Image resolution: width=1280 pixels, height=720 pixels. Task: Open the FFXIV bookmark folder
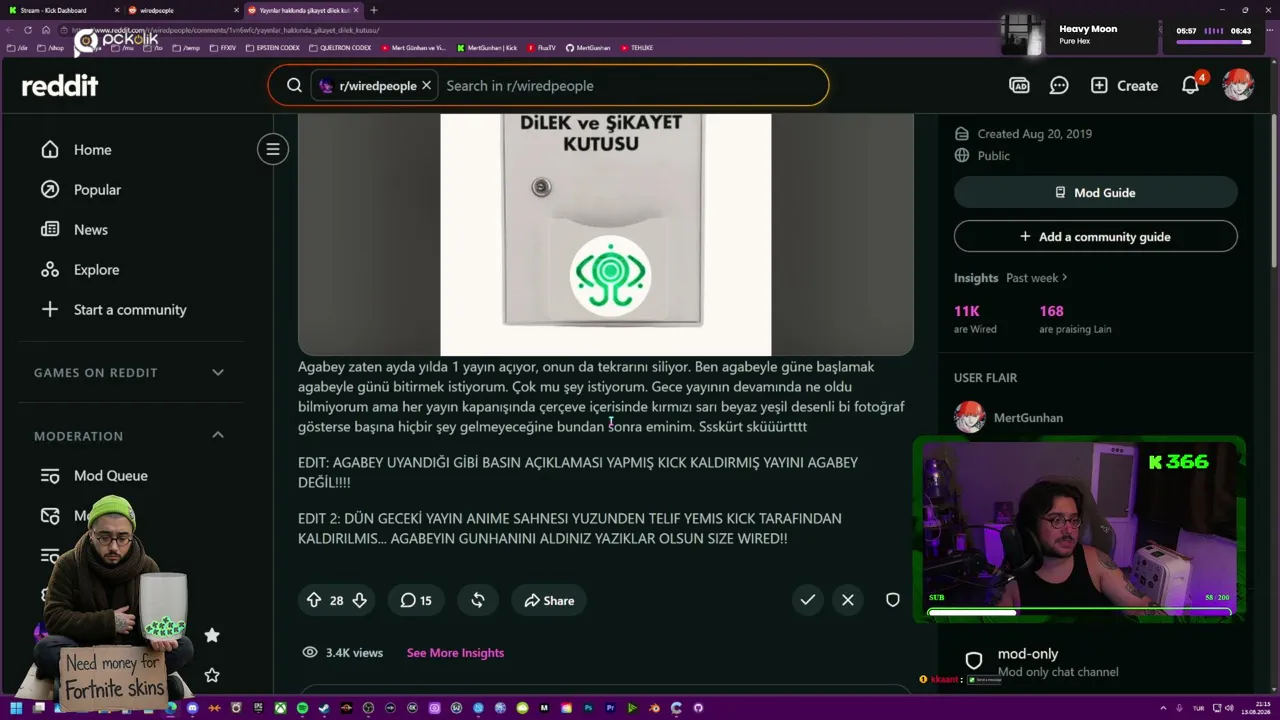(x=223, y=48)
